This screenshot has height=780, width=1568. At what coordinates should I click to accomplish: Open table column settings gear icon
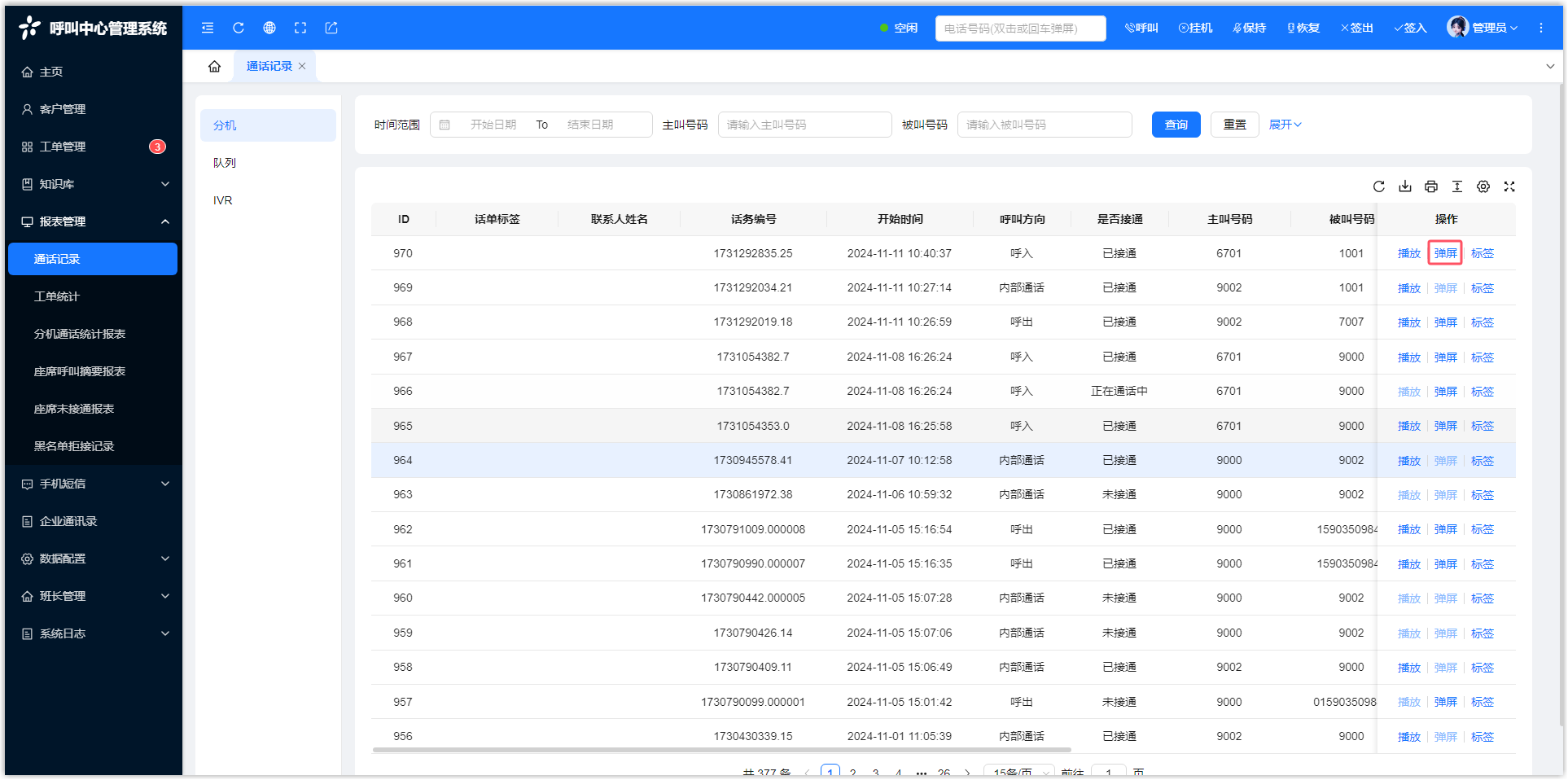click(1483, 186)
